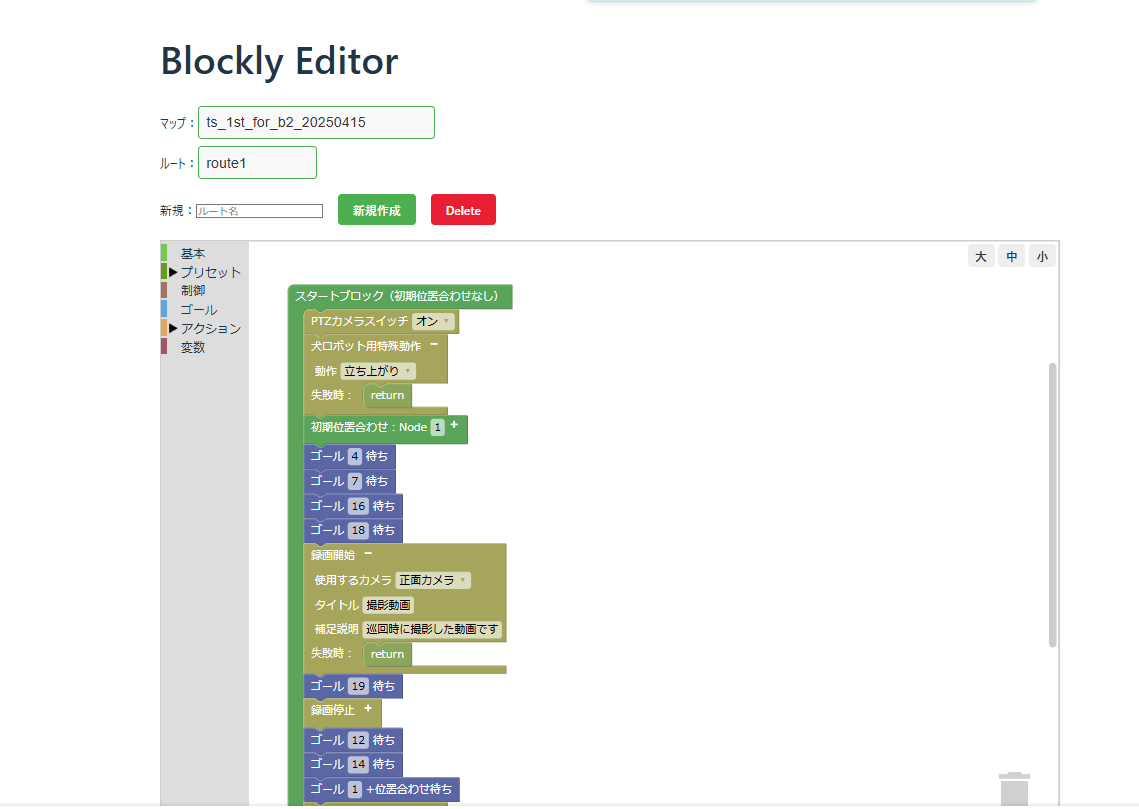Open the 基本 toolbox category
Image resolution: width=1139 pixels, height=809 pixels.
pos(193,254)
